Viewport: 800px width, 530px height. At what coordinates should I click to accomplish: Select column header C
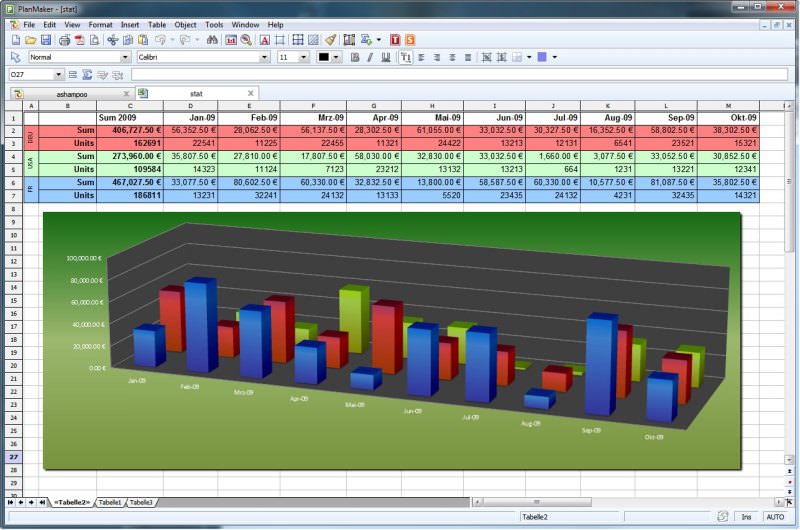point(130,106)
